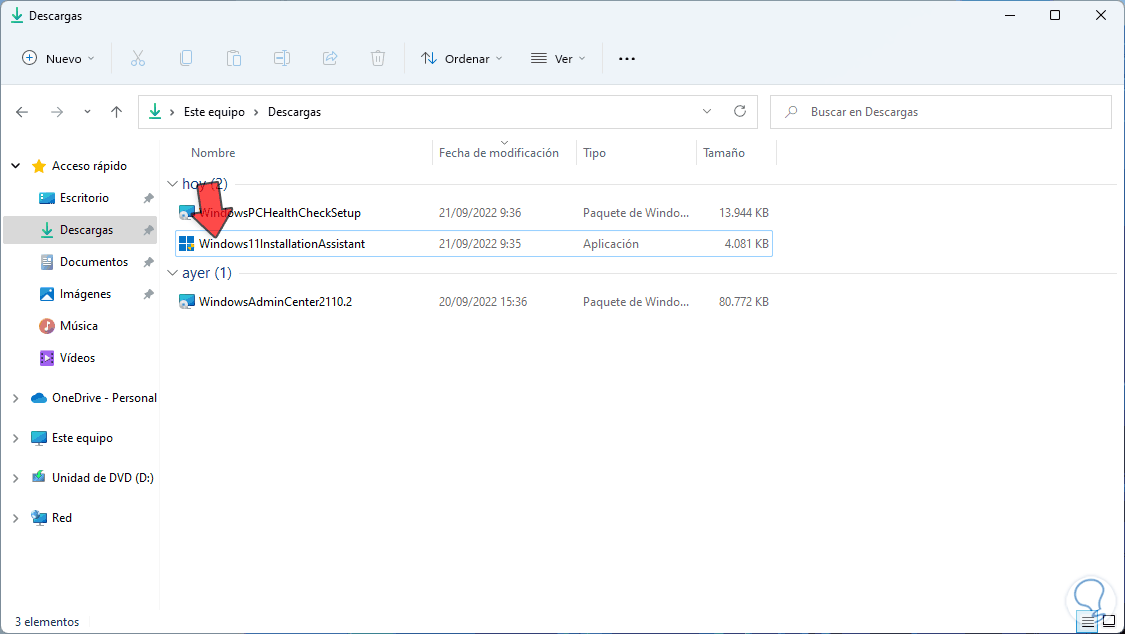The height and width of the screenshot is (634, 1125).
Task: Open recent locations dropdown chevron
Action: point(87,112)
